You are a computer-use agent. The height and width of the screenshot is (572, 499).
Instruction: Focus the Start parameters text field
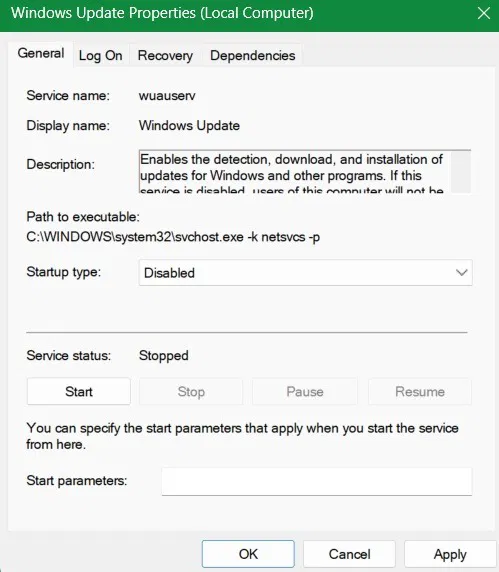[x=317, y=482]
